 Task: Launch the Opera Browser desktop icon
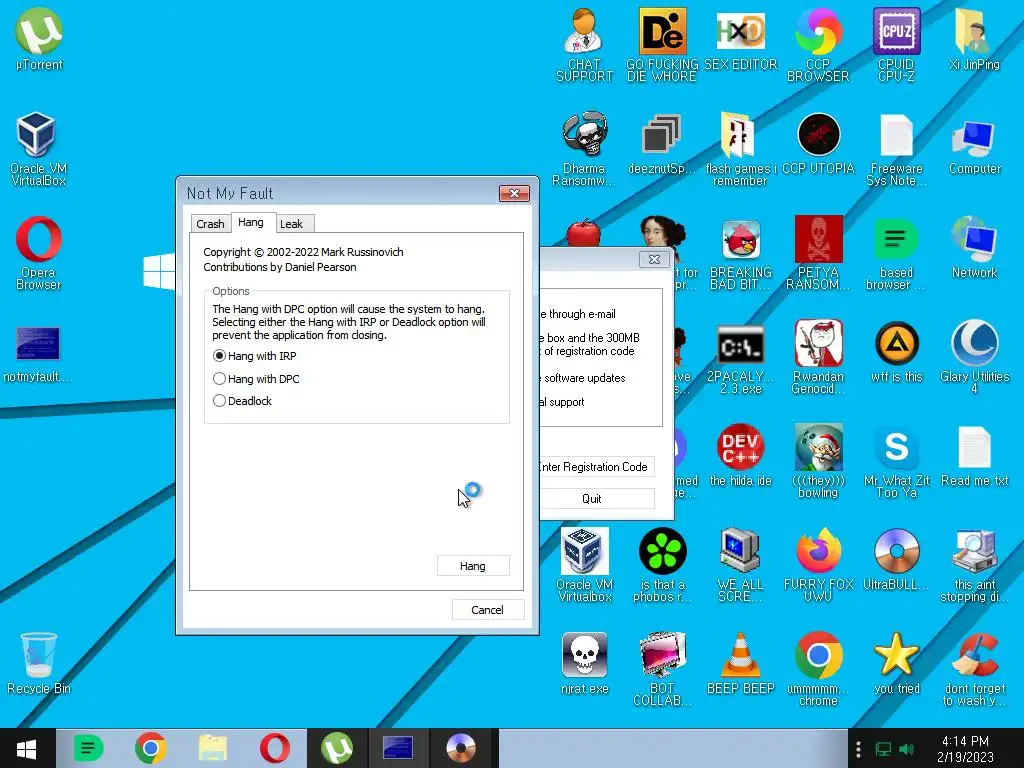pyautogui.click(x=39, y=253)
